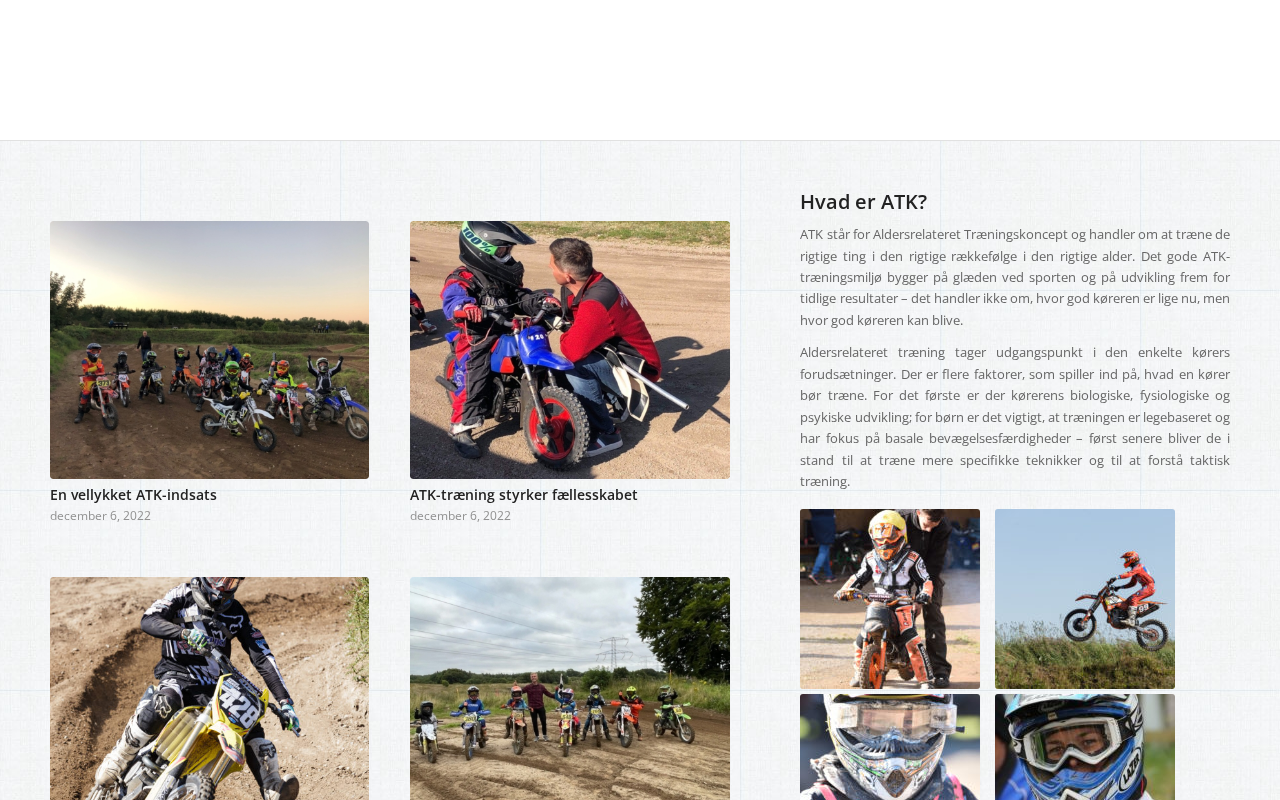Click the Hvad er ATK? heading

863,202
